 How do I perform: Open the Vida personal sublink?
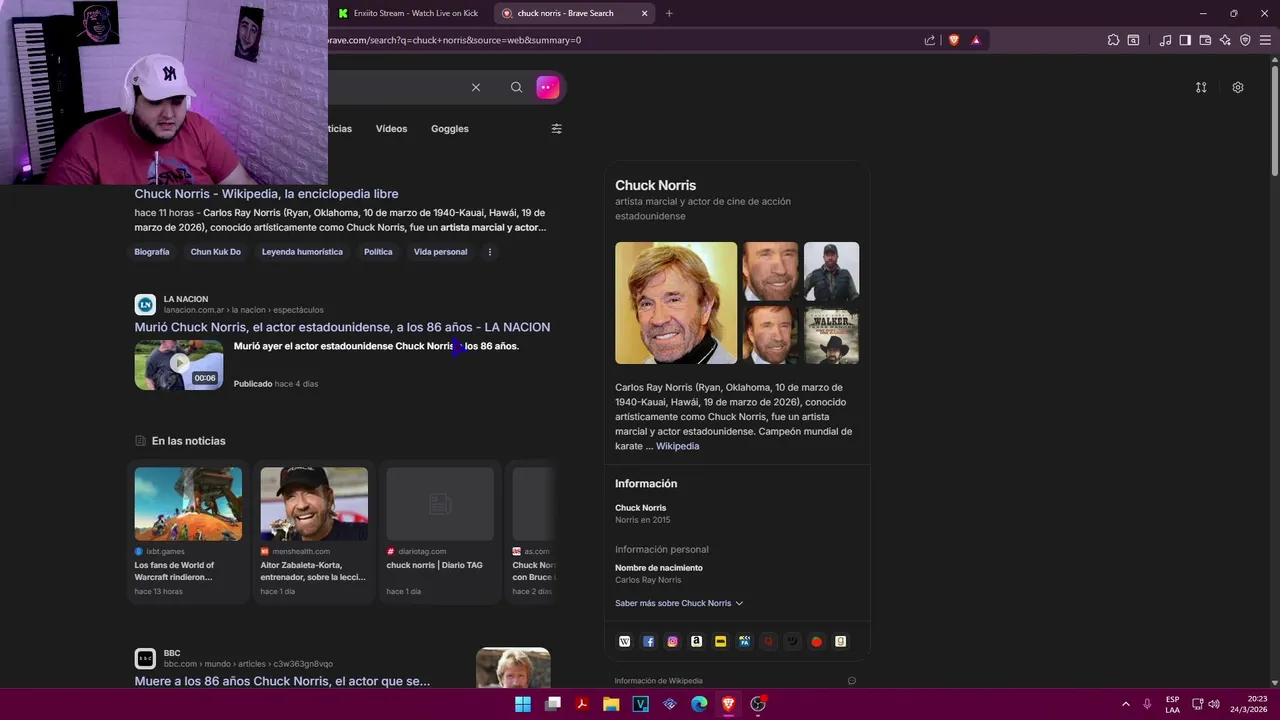click(441, 252)
